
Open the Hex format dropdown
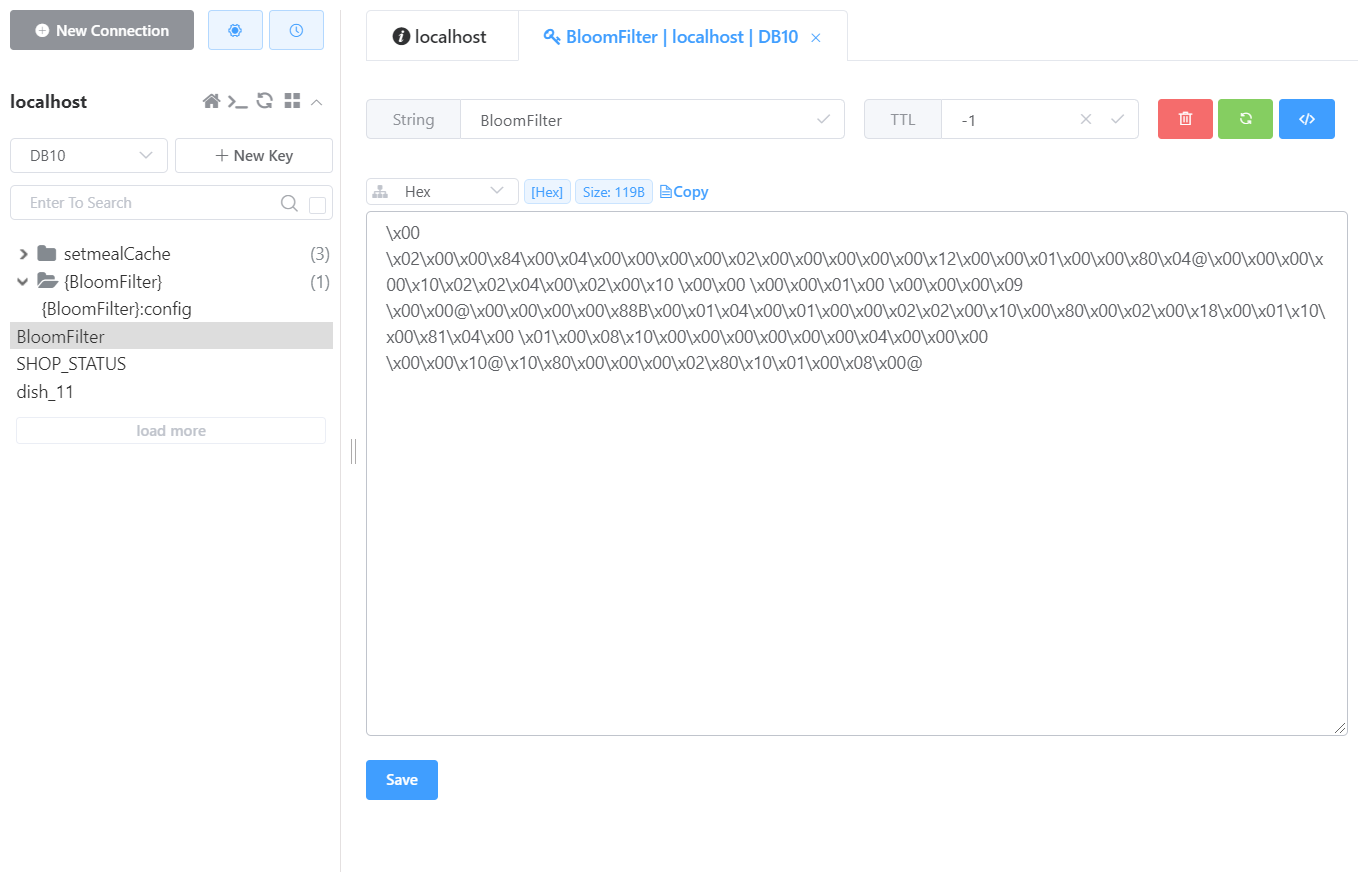coord(442,191)
